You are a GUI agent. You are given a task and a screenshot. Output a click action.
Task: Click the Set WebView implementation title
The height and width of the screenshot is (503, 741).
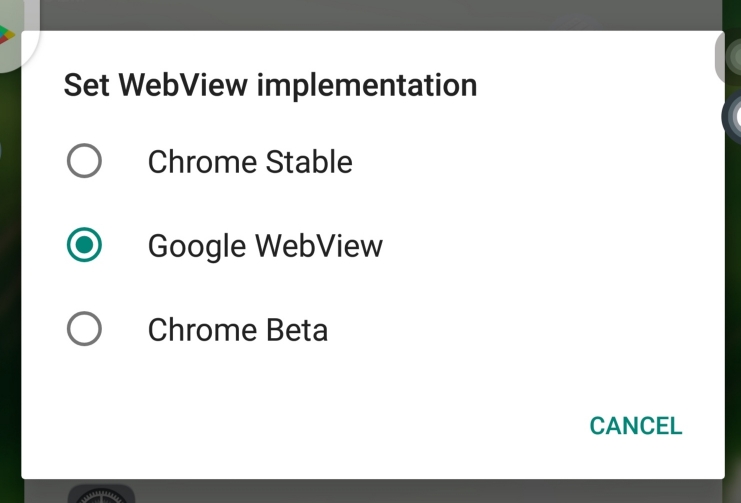click(270, 85)
